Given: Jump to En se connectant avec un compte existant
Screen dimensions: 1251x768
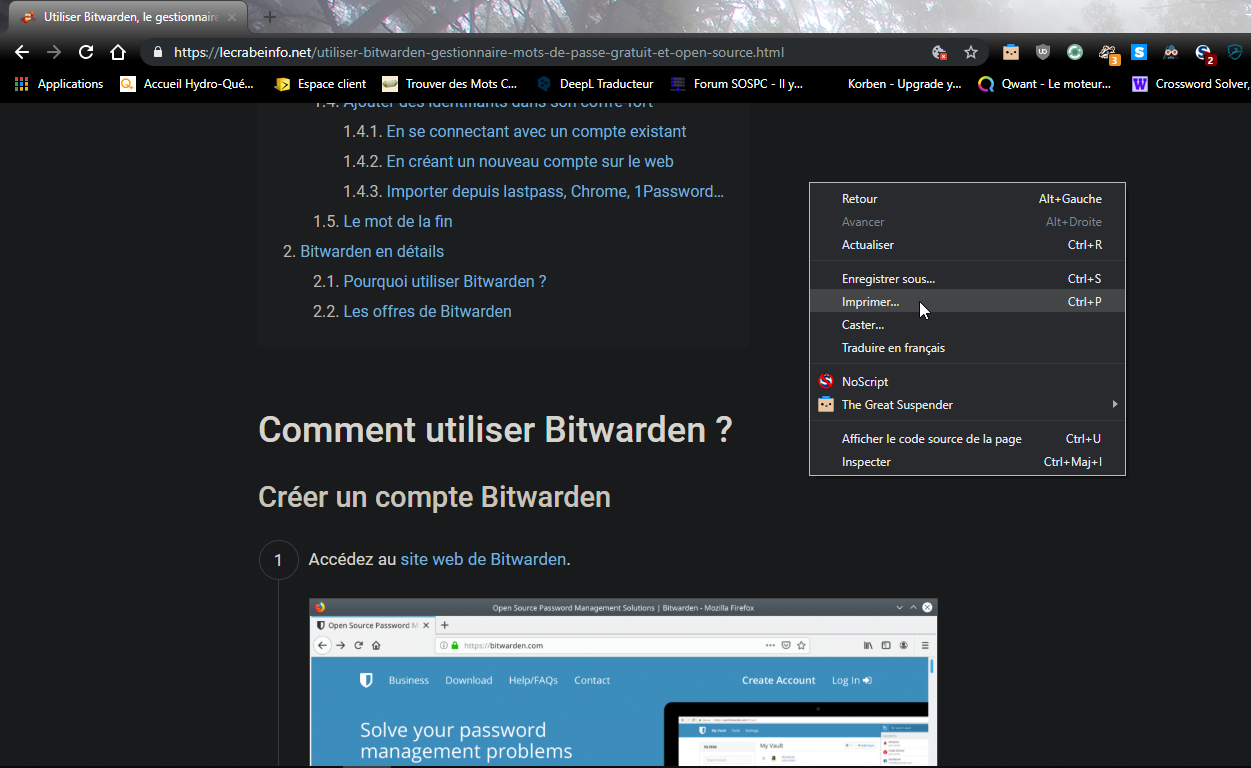Looking at the screenshot, I should point(536,131).
